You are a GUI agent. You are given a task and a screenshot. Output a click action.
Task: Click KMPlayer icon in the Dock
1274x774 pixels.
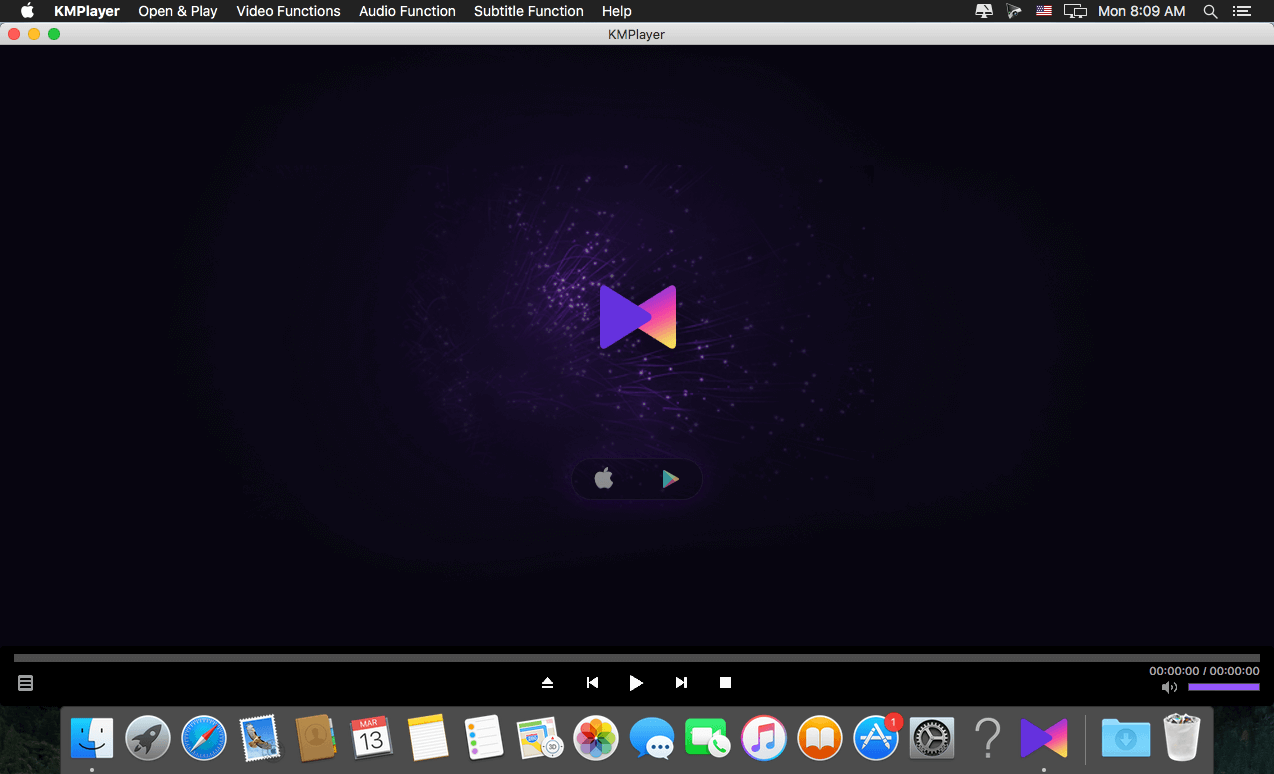pos(1044,739)
